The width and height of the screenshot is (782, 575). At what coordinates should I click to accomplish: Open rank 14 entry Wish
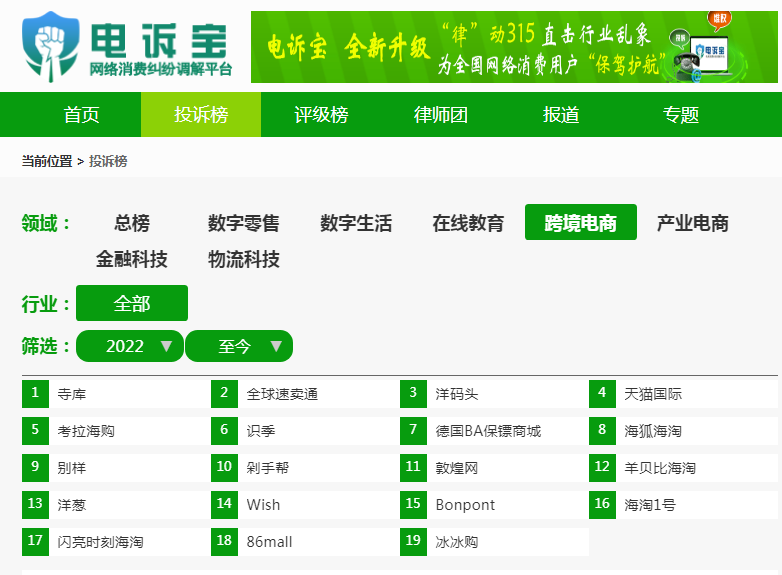pyautogui.click(x=263, y=505)
